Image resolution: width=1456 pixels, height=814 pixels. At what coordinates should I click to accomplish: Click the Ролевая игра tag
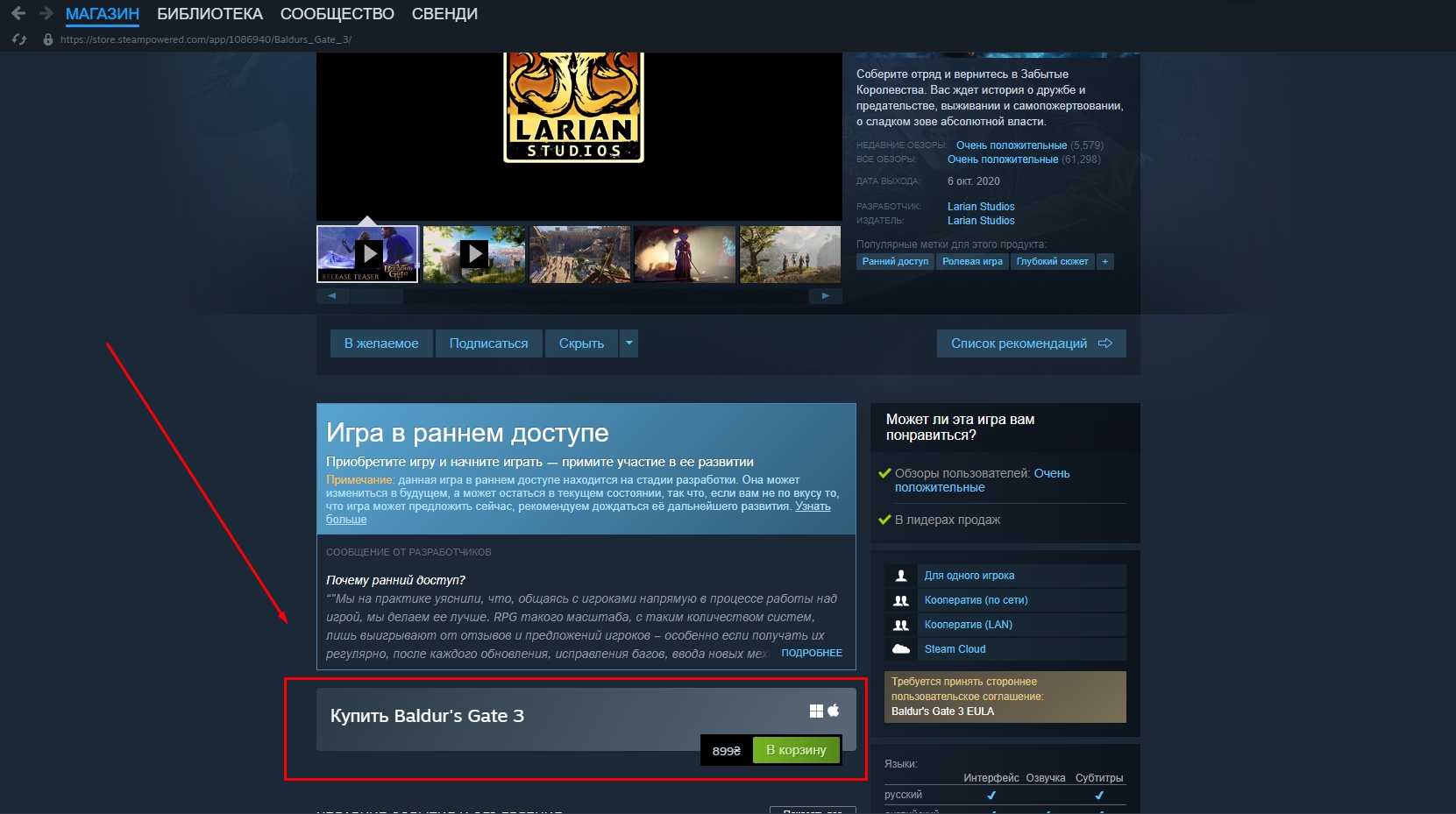tap(972, 261)
